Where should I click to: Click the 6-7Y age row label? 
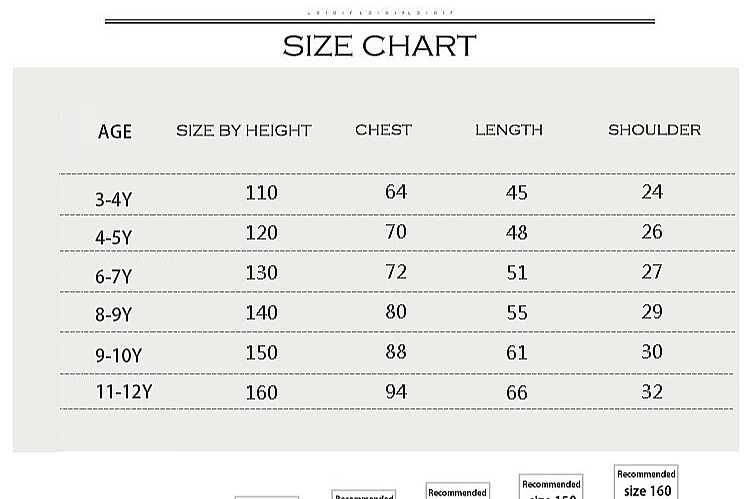click(113, 277)
